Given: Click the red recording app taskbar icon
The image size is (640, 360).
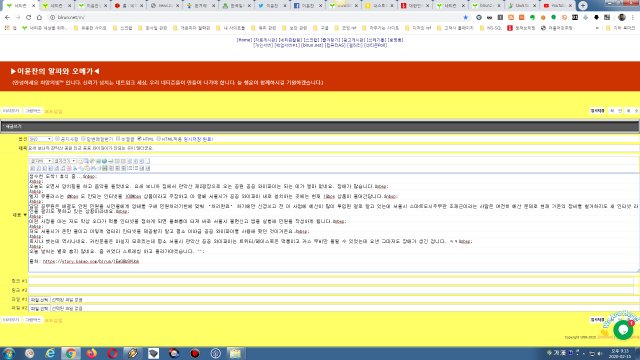Looking at the screenshot, I should (x=195, y=353).
